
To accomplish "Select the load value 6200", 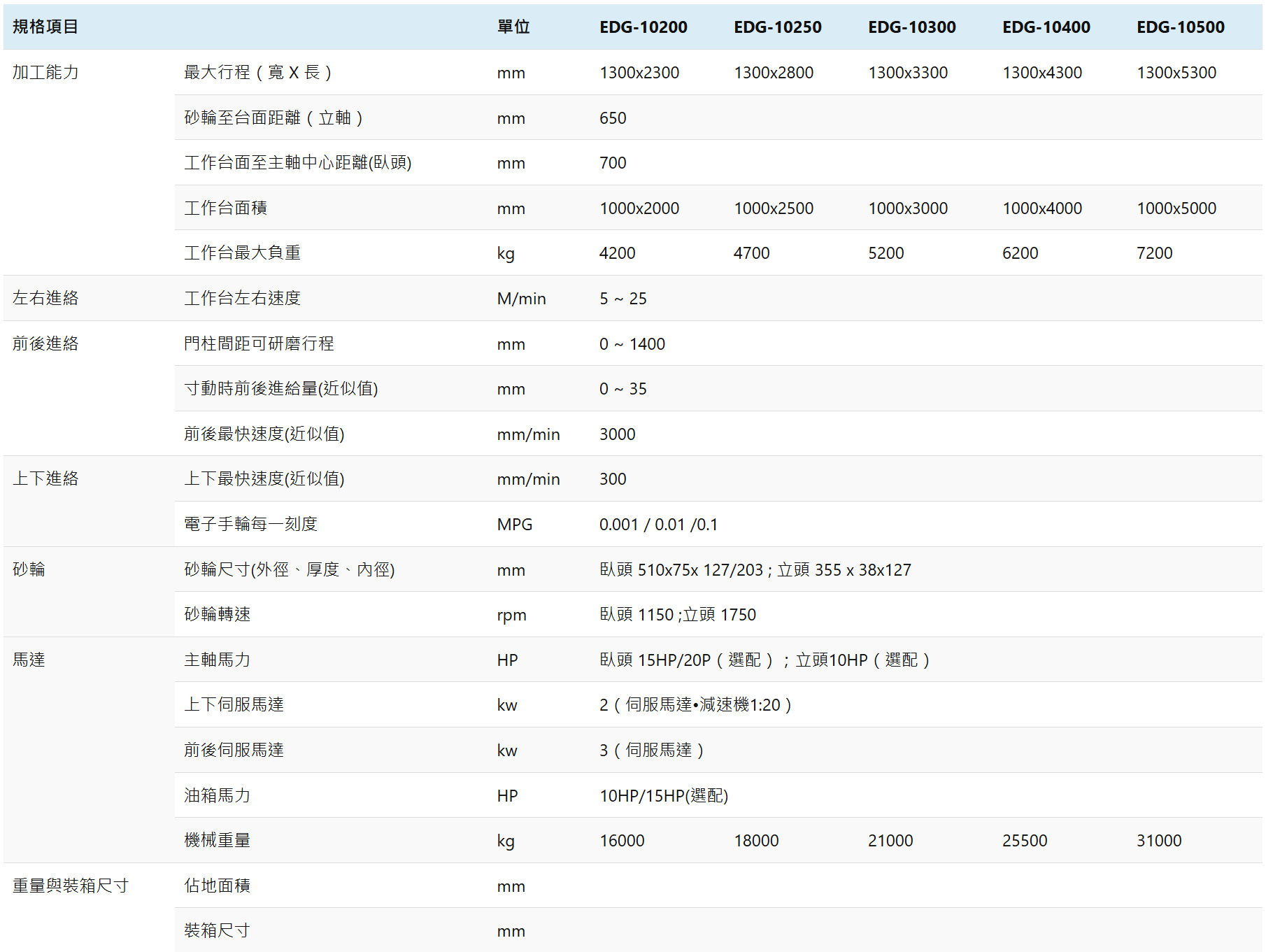I will [1020, 253].
